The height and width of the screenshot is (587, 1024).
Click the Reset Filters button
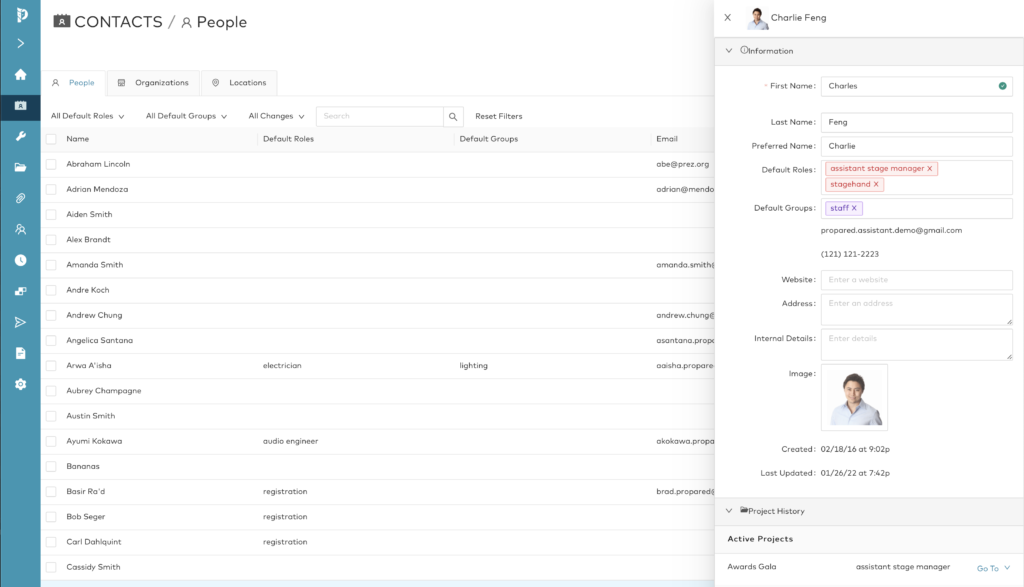(498, 116)
